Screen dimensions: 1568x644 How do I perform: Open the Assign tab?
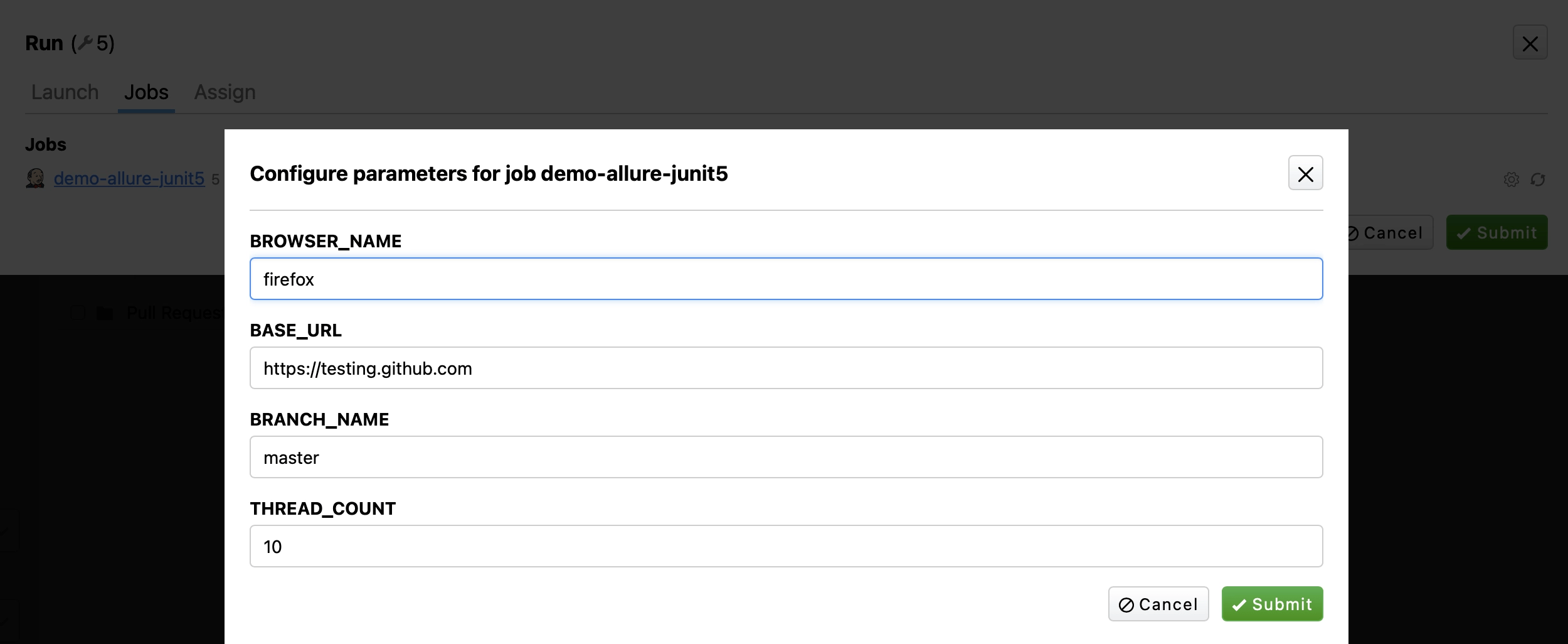coord(225,92)
